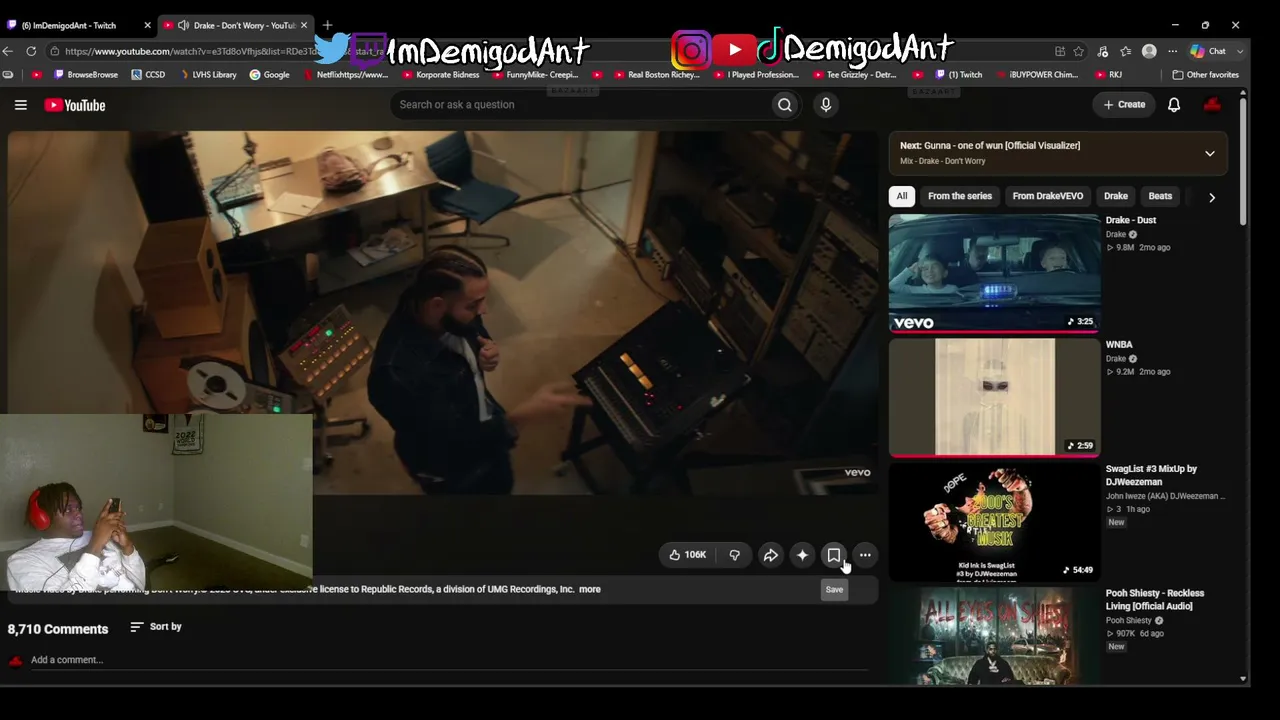
Task: Open YouTube notifications bell
Action: coord(1174,105)
